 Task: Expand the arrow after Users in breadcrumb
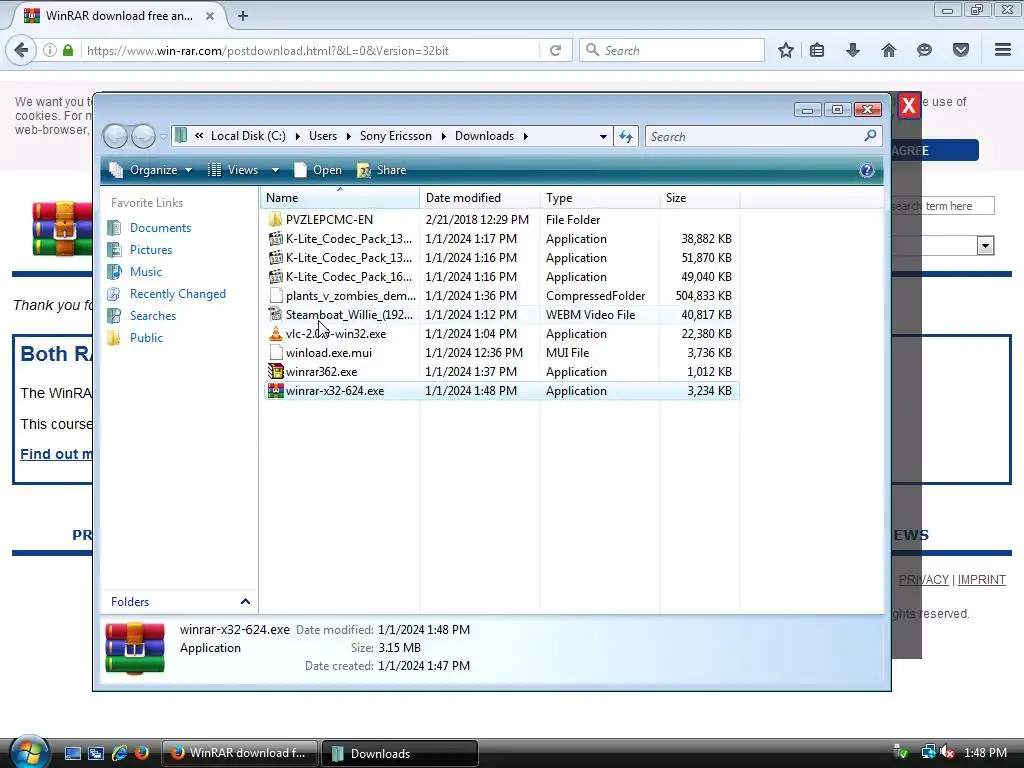coord(348,136)
